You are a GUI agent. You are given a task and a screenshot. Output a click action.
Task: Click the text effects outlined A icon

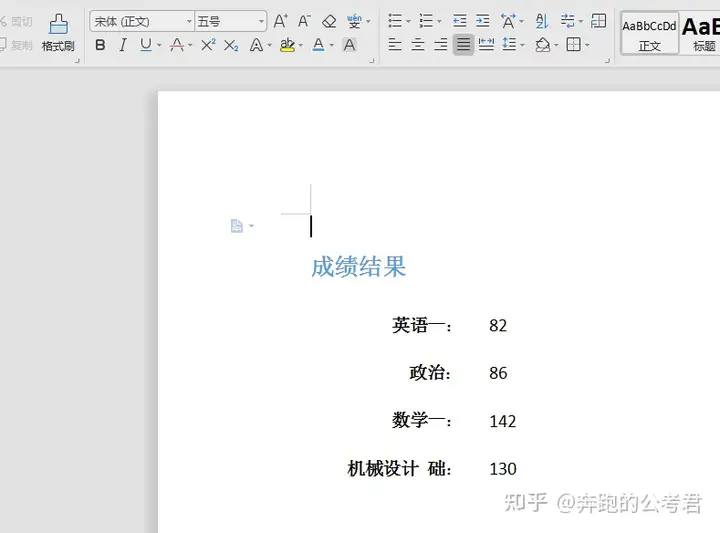click(256, 45)
